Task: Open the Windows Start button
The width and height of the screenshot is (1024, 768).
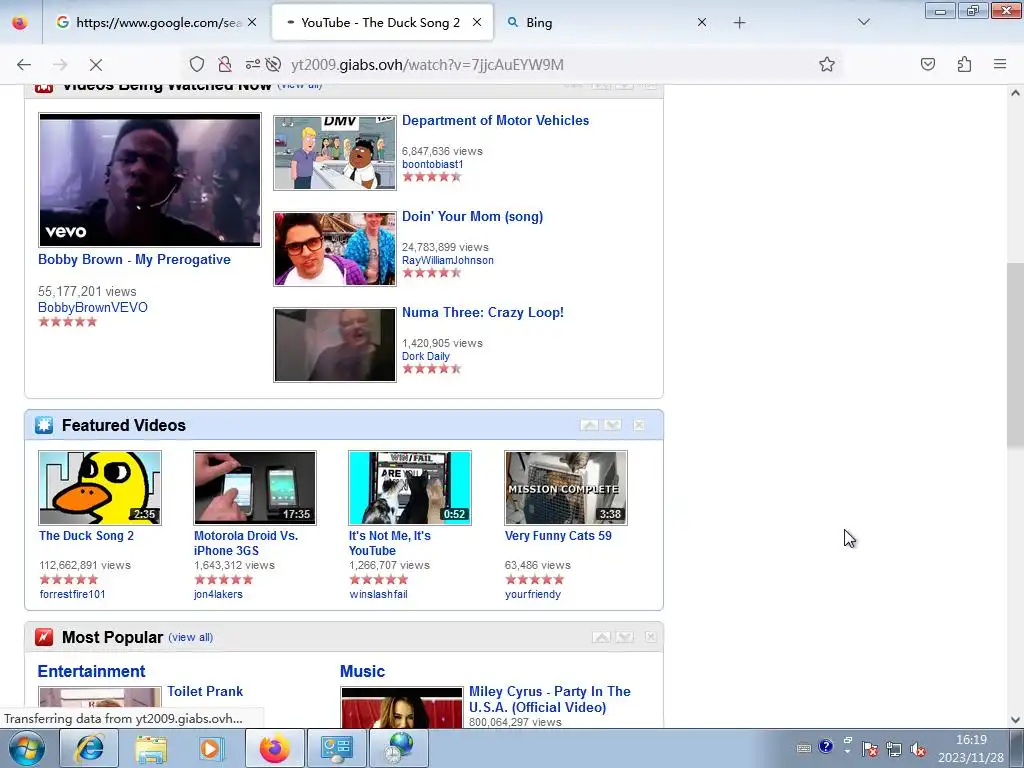Action: pyautogui.click(x=26, y=748)
